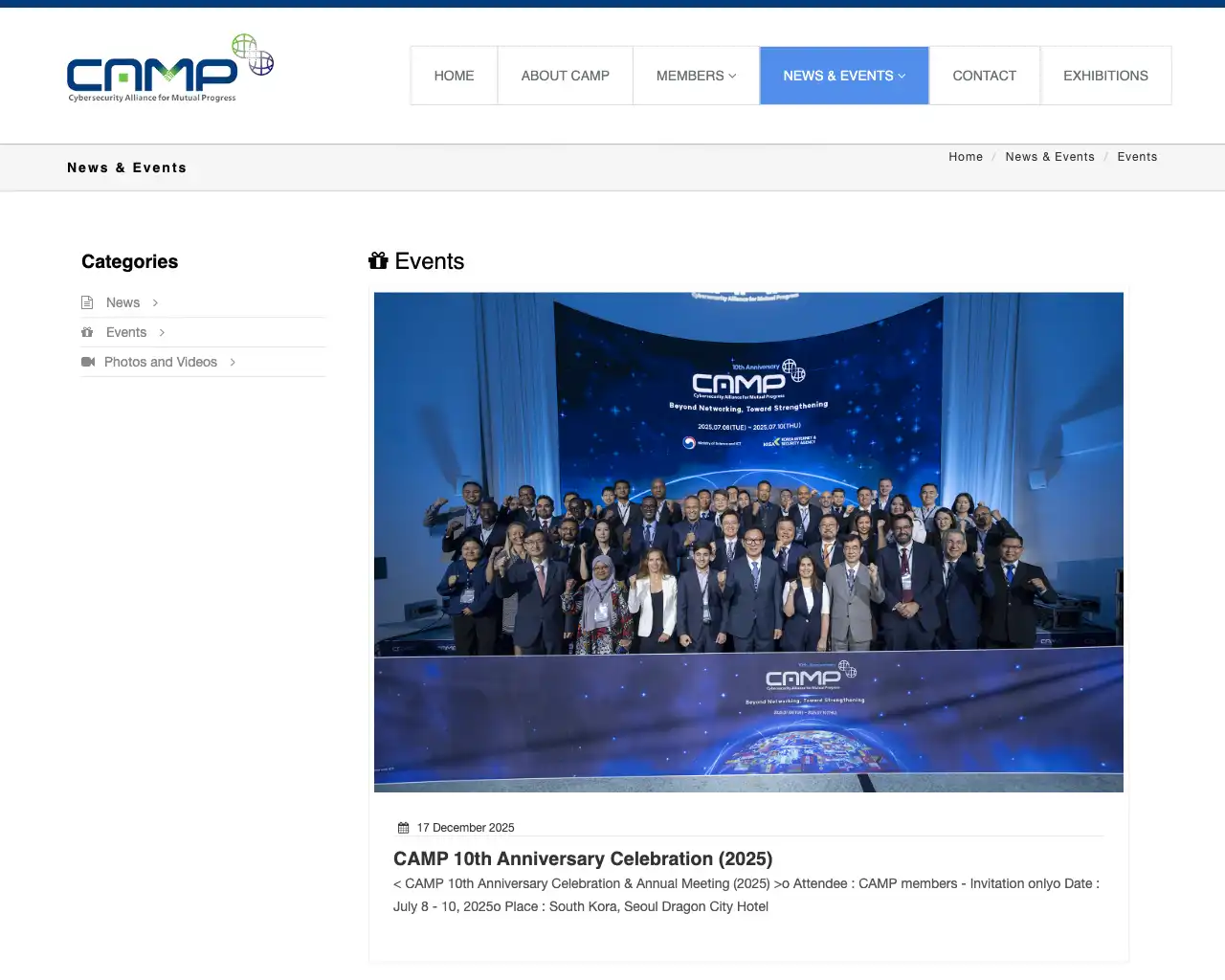
Task: Select NEWS & EVENTS menu
Action: point(844,76)
